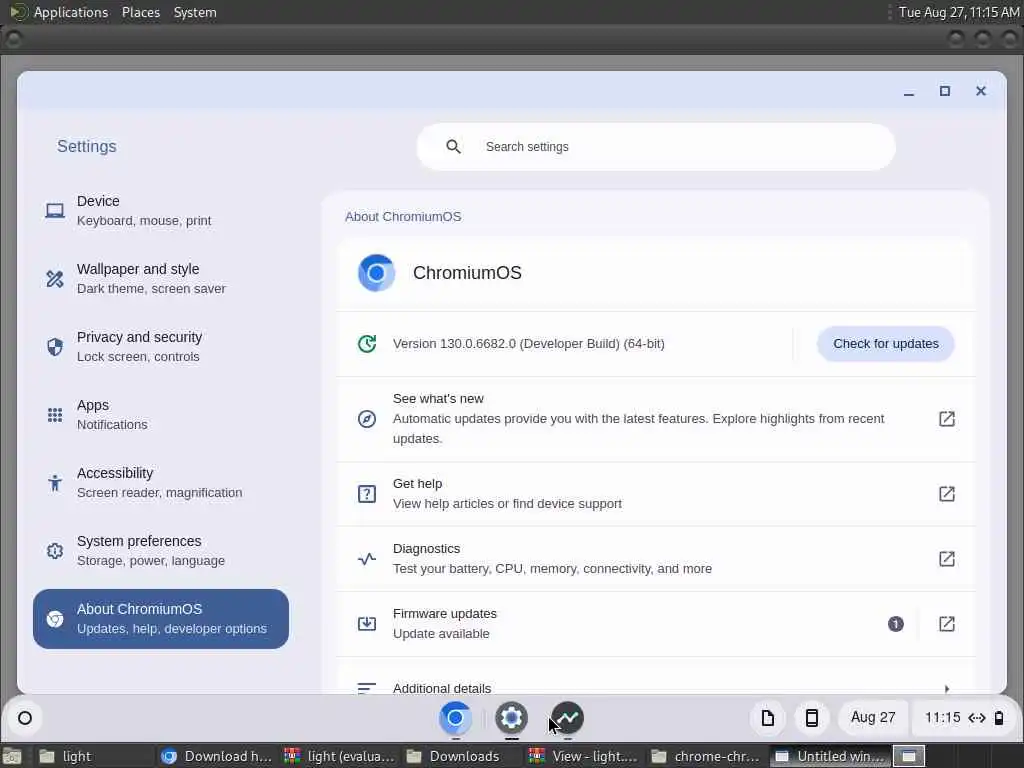This screenshot has height=768, width=1024.
Task: Select Wallpaper and style section
Action: [x=161, y=279]
